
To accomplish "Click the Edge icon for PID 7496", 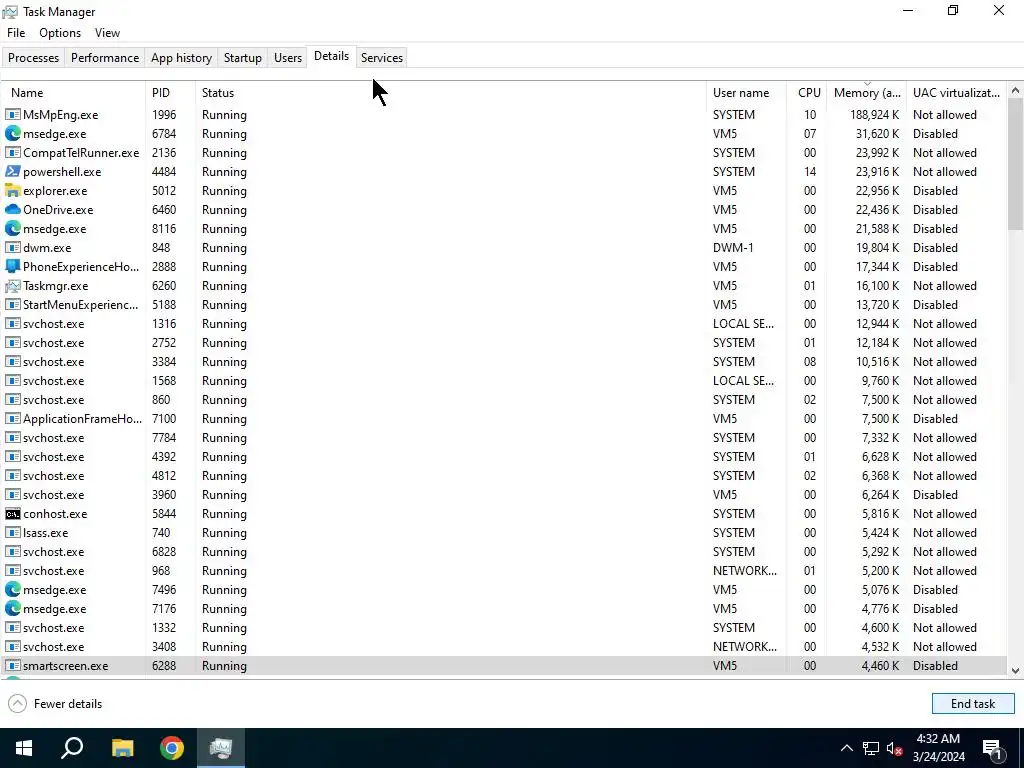I will coord(12,590).
